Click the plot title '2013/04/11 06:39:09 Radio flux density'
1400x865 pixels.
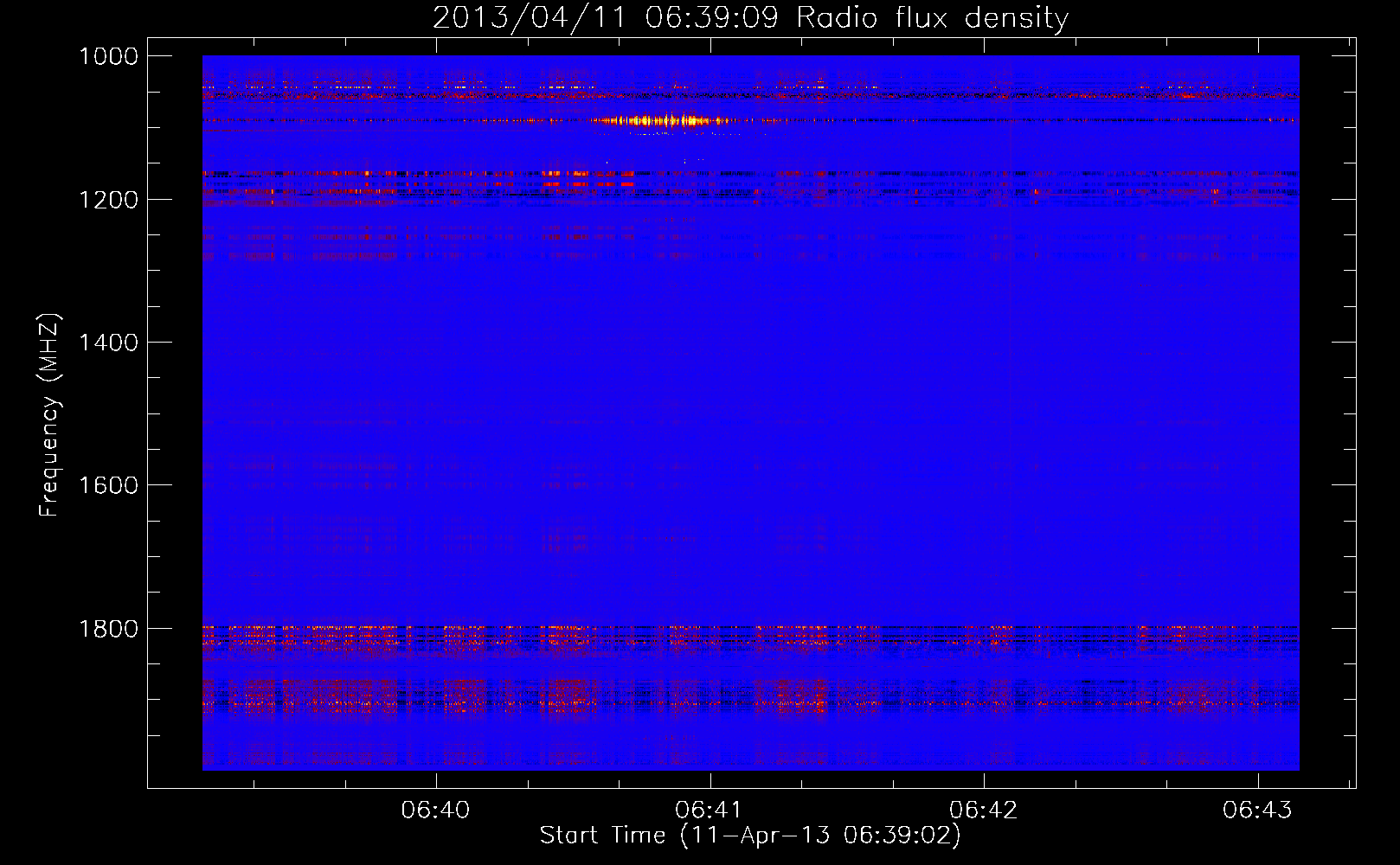750,17
